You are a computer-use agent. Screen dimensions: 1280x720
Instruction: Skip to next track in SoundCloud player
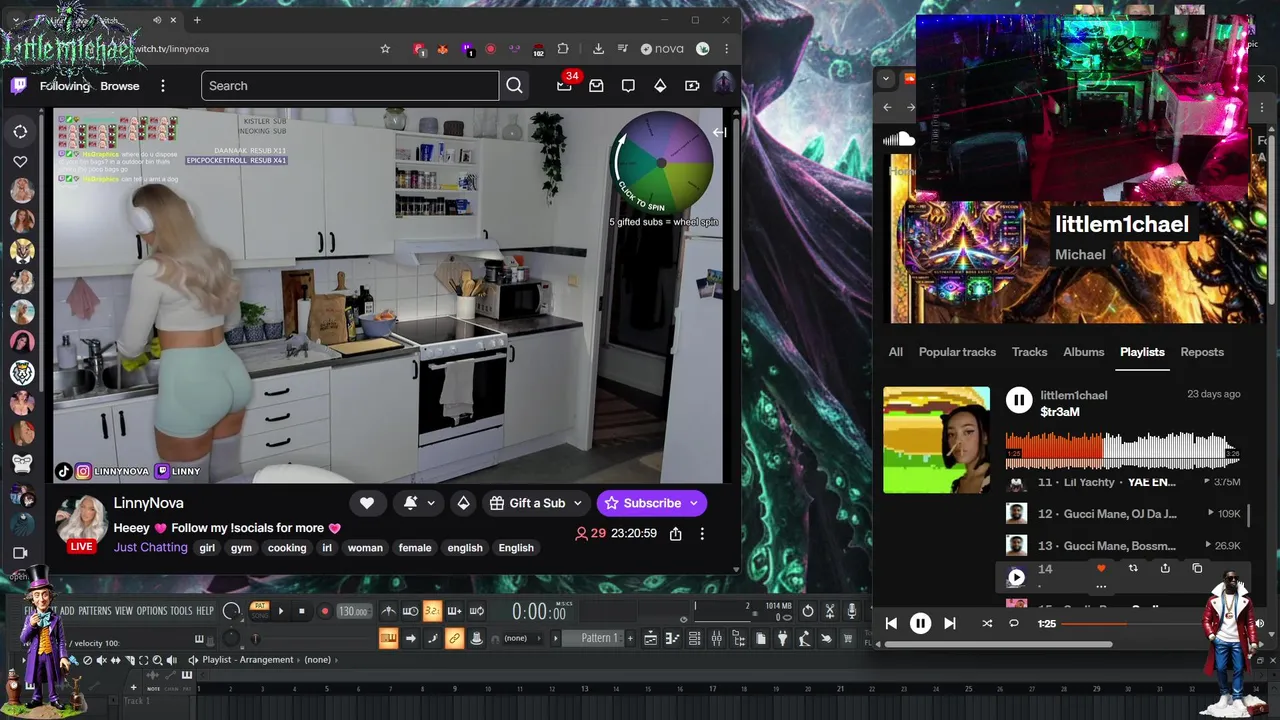(x=950, y=623)
